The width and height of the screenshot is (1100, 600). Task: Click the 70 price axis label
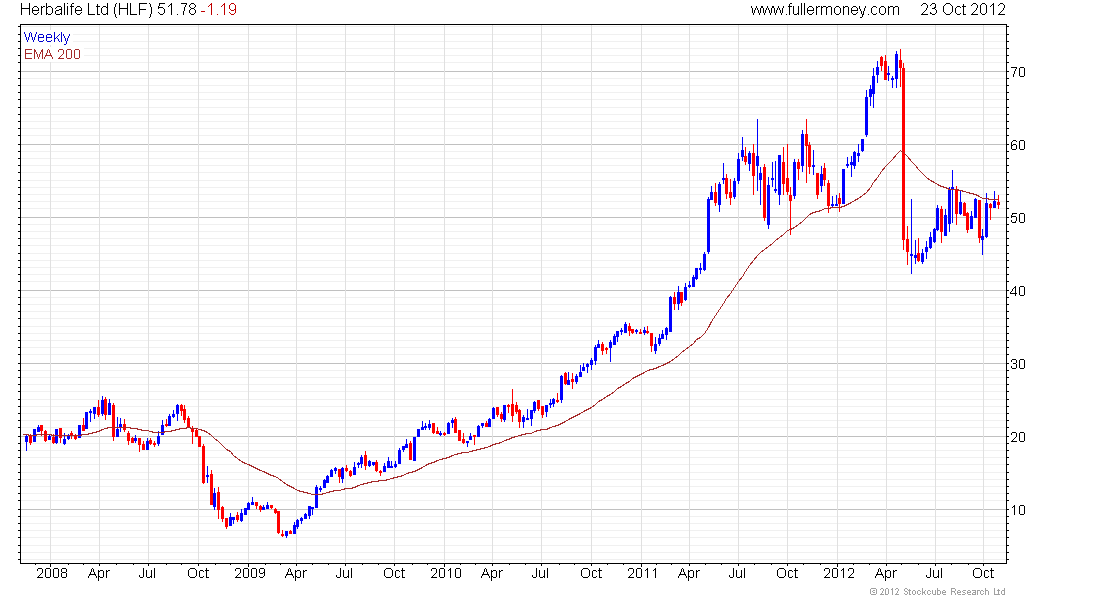click(1017, 72)
